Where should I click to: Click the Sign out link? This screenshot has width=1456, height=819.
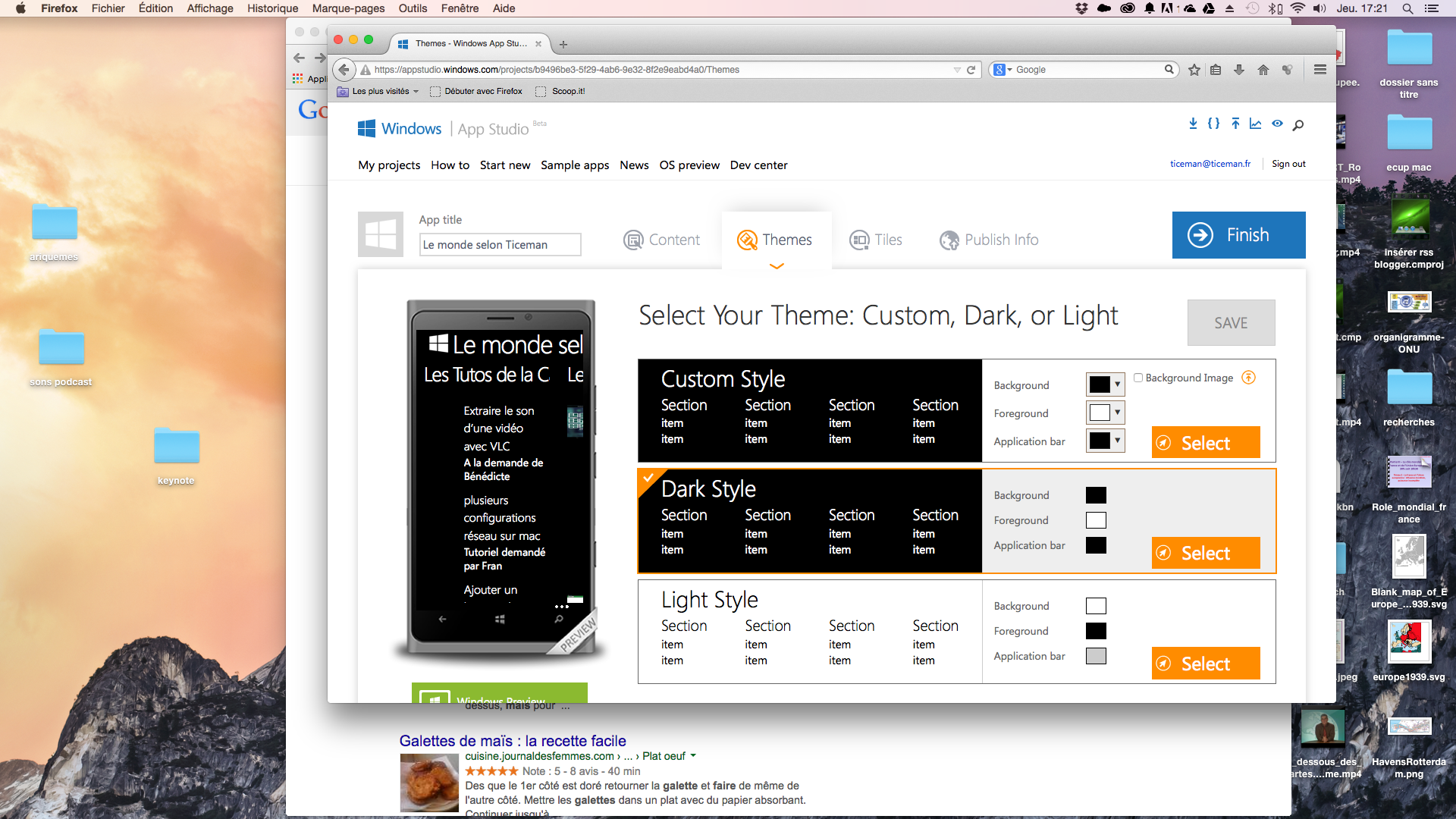[x=1288, y=164]
